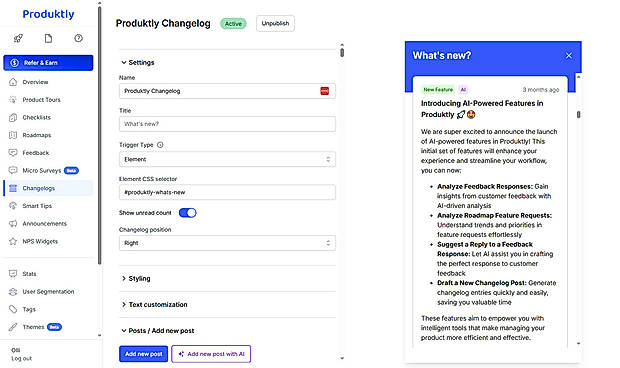Toggle the Show unread count switch
This screenshot has width=620, height=368.
(x=187, y=213)
